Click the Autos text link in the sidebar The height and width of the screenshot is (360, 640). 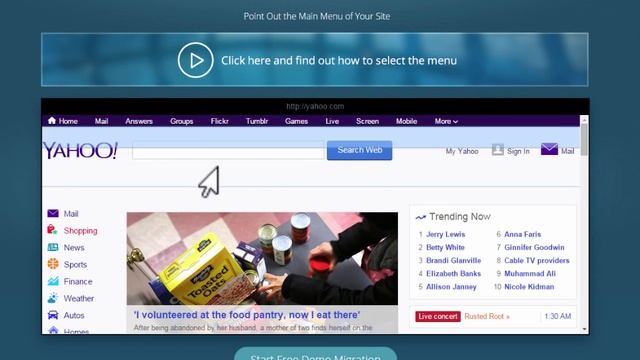point(74,315)
